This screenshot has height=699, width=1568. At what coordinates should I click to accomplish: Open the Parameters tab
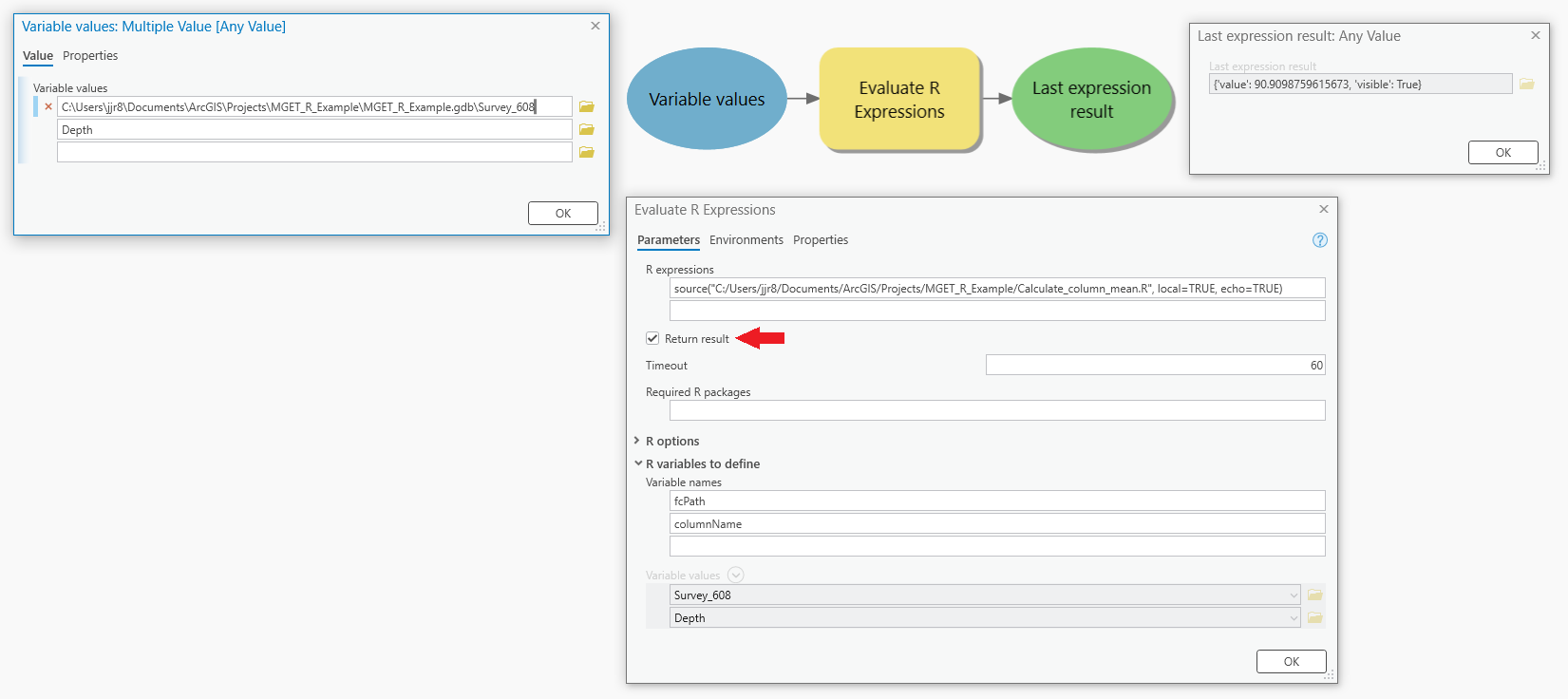point(669,240)
